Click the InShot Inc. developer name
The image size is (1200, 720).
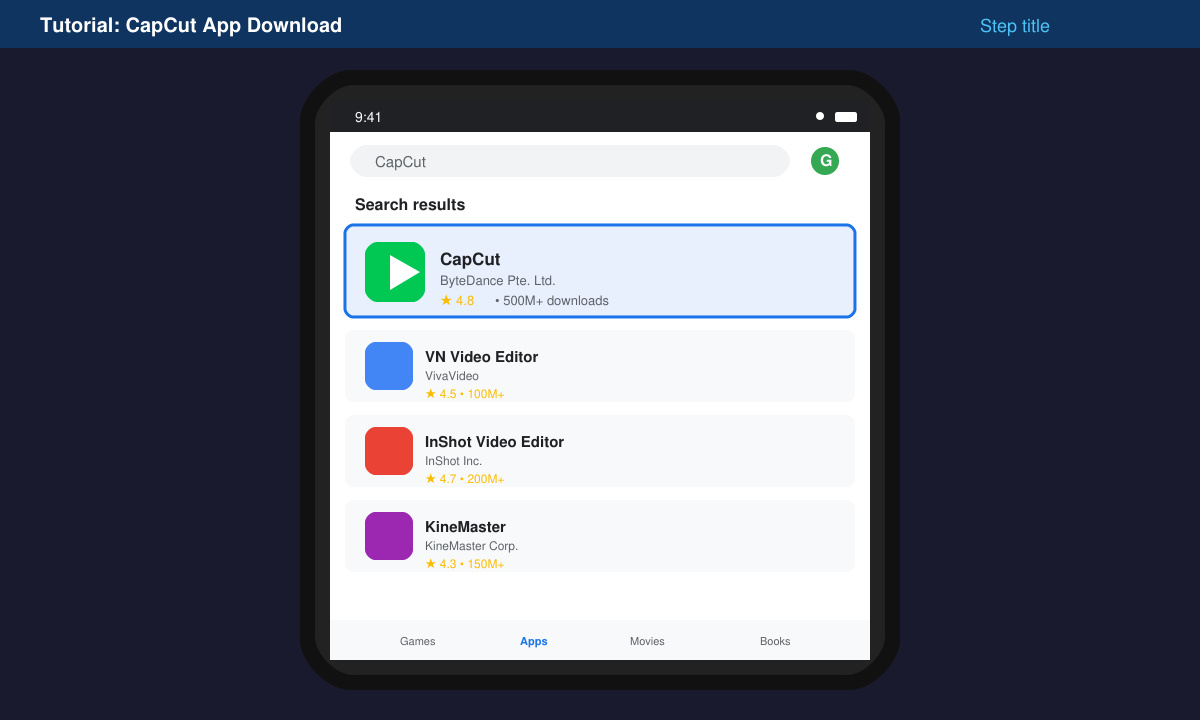click(x=454, y=461)
